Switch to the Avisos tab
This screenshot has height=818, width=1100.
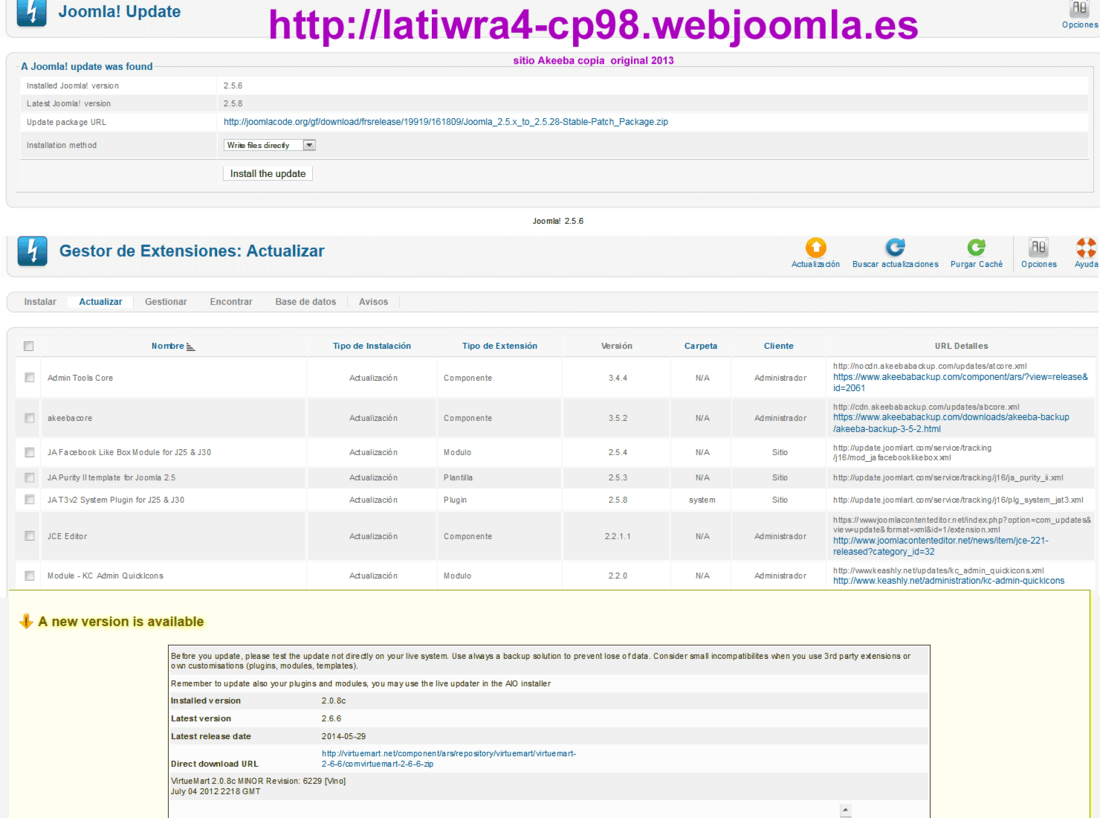[373, 302]
